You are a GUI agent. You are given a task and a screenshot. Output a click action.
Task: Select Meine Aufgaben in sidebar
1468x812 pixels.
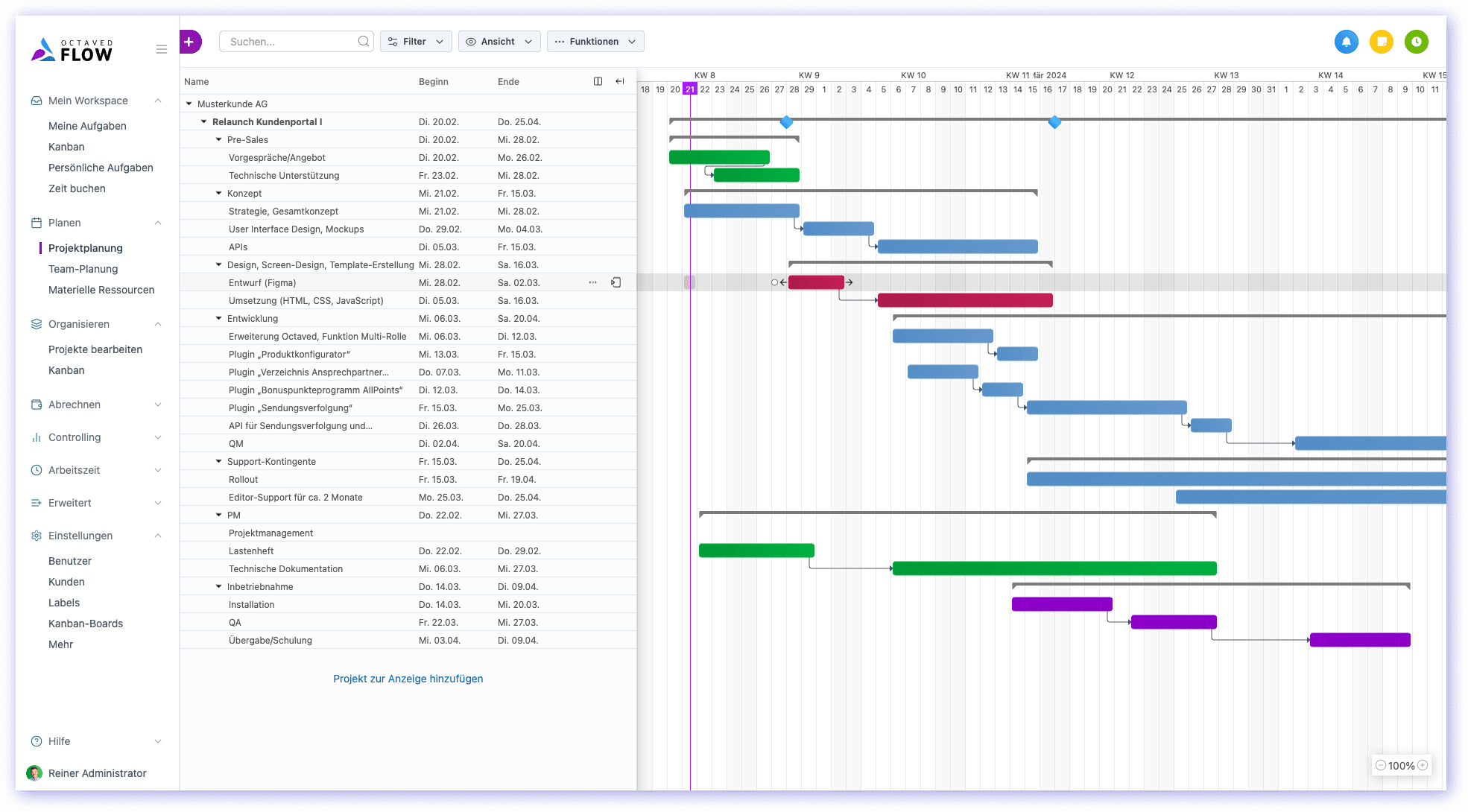coord(87,126)
